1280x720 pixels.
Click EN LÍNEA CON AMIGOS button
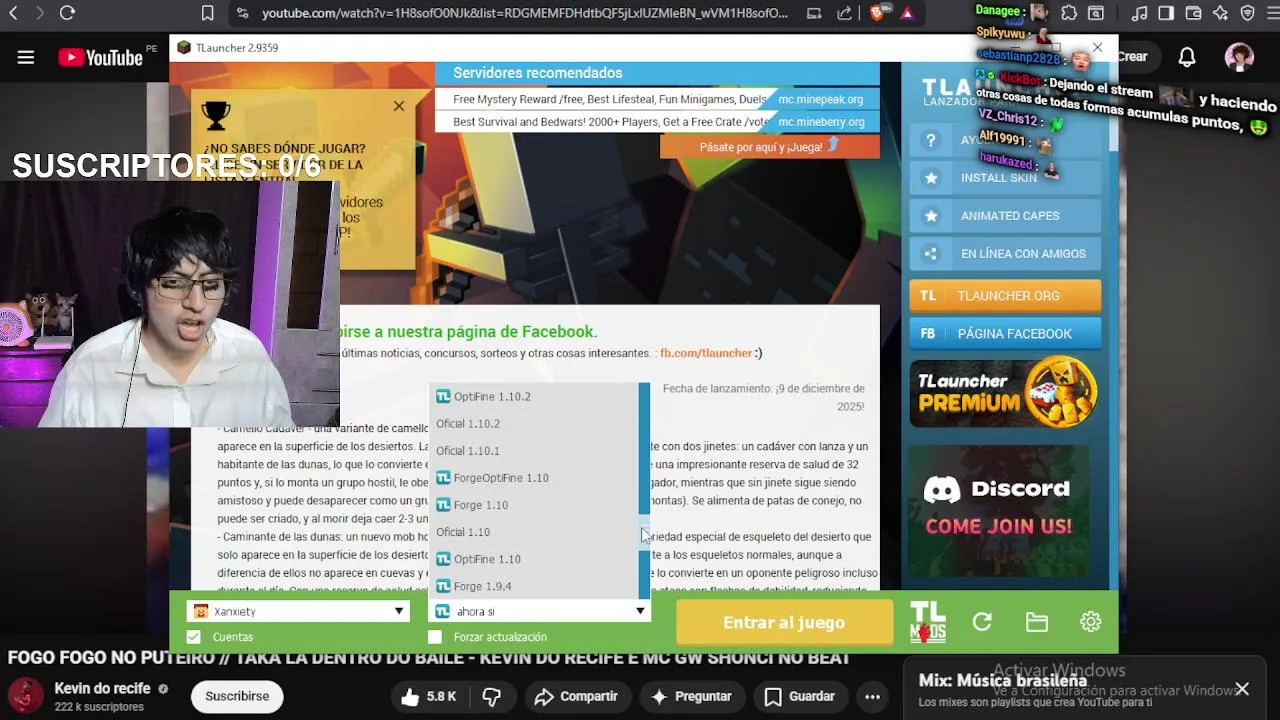click(x=1005, y=254)
